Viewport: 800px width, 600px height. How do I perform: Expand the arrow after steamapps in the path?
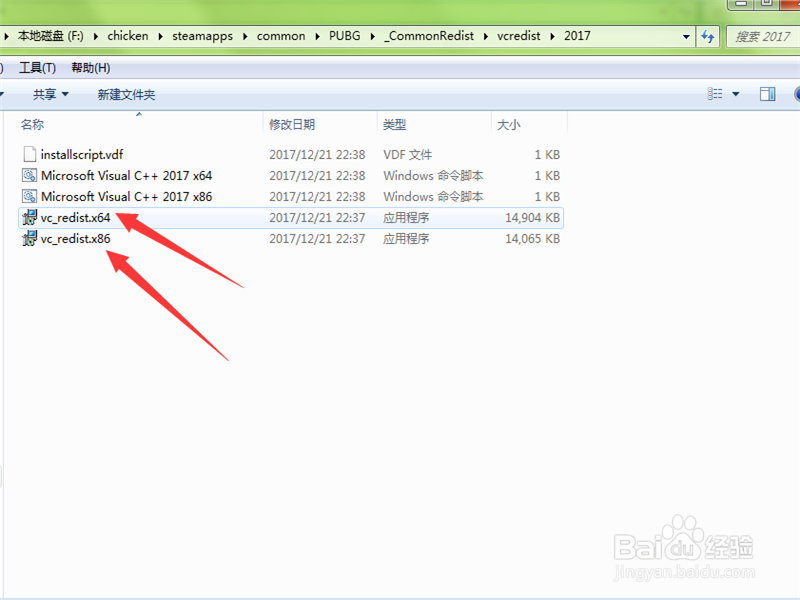[245, 36]
